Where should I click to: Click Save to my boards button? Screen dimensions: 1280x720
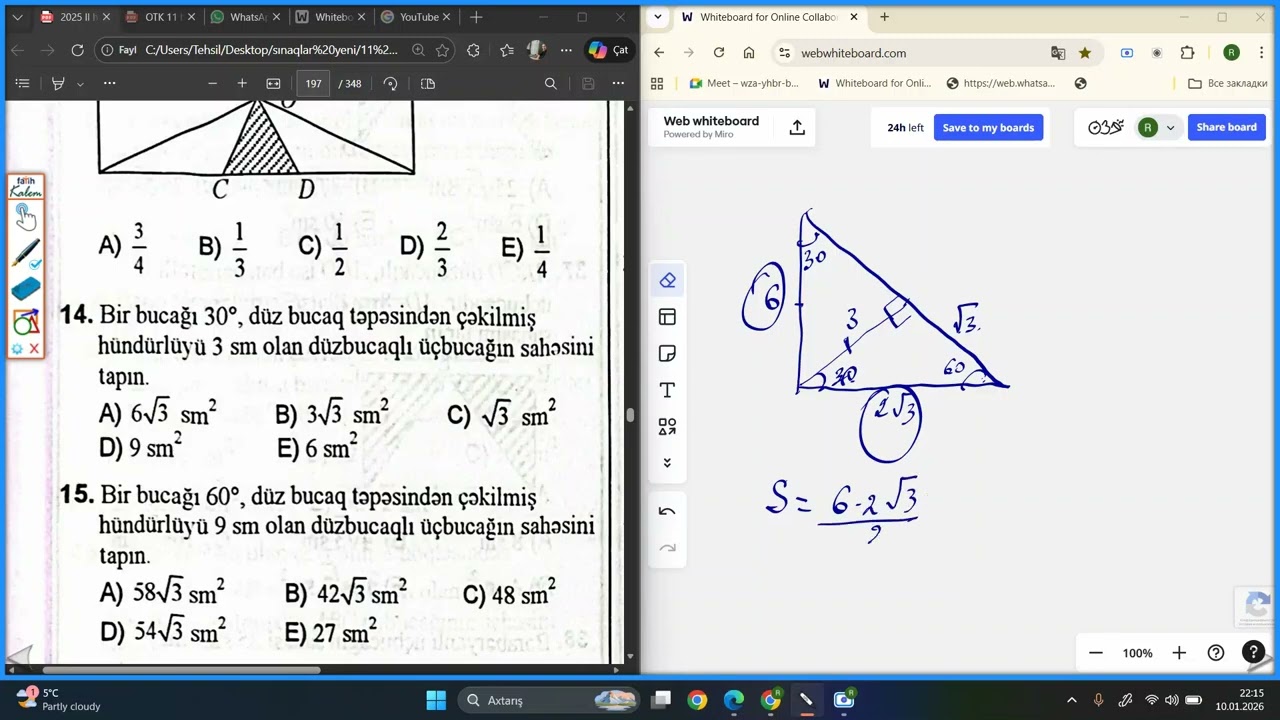click(x=988, y=127)
